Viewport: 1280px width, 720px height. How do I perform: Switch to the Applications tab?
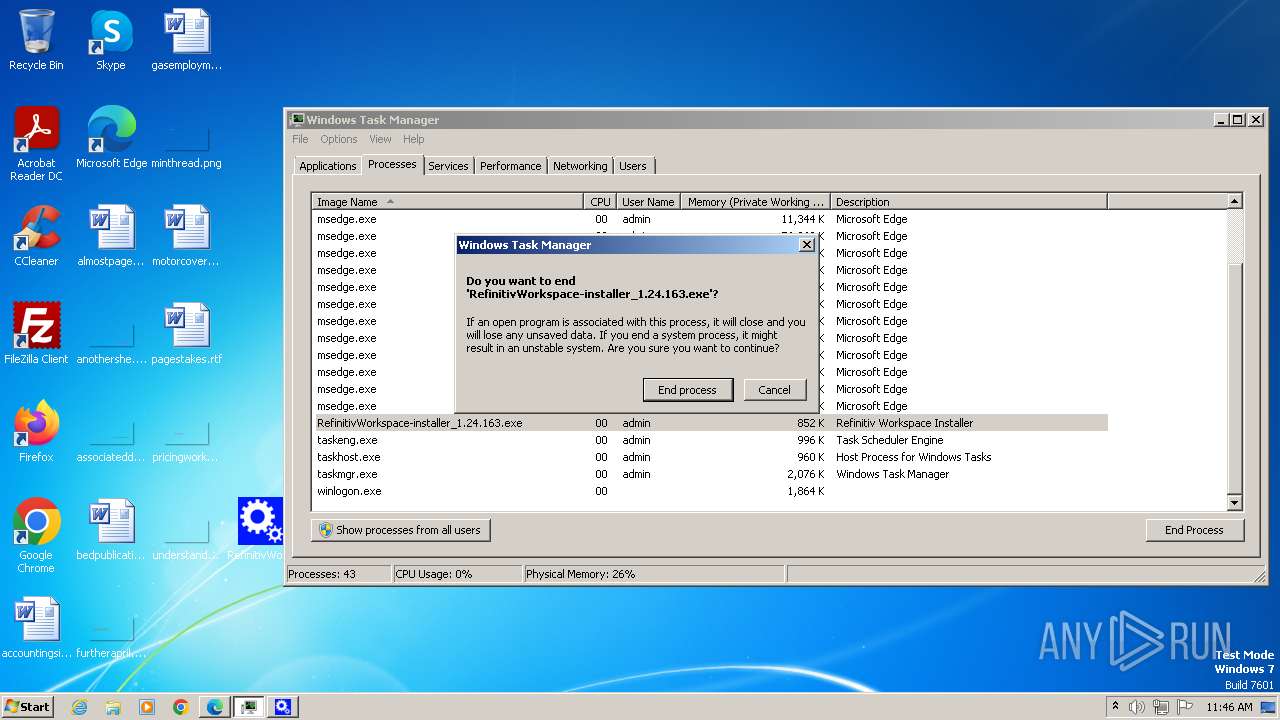(328, 166)
